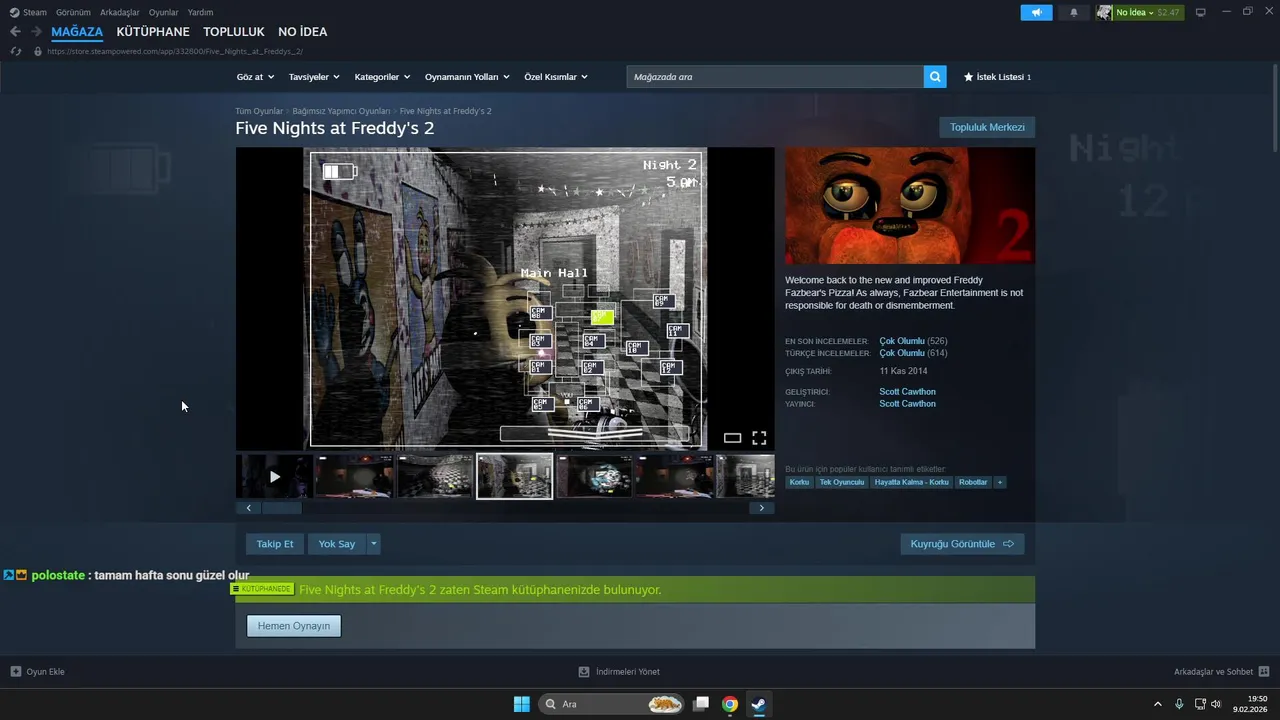The width and height of the screenshot is (1280, 720).
Task: Click Bağımsız Yapımcı Oyunları breadcrumb
Action: tap(341, 111)
